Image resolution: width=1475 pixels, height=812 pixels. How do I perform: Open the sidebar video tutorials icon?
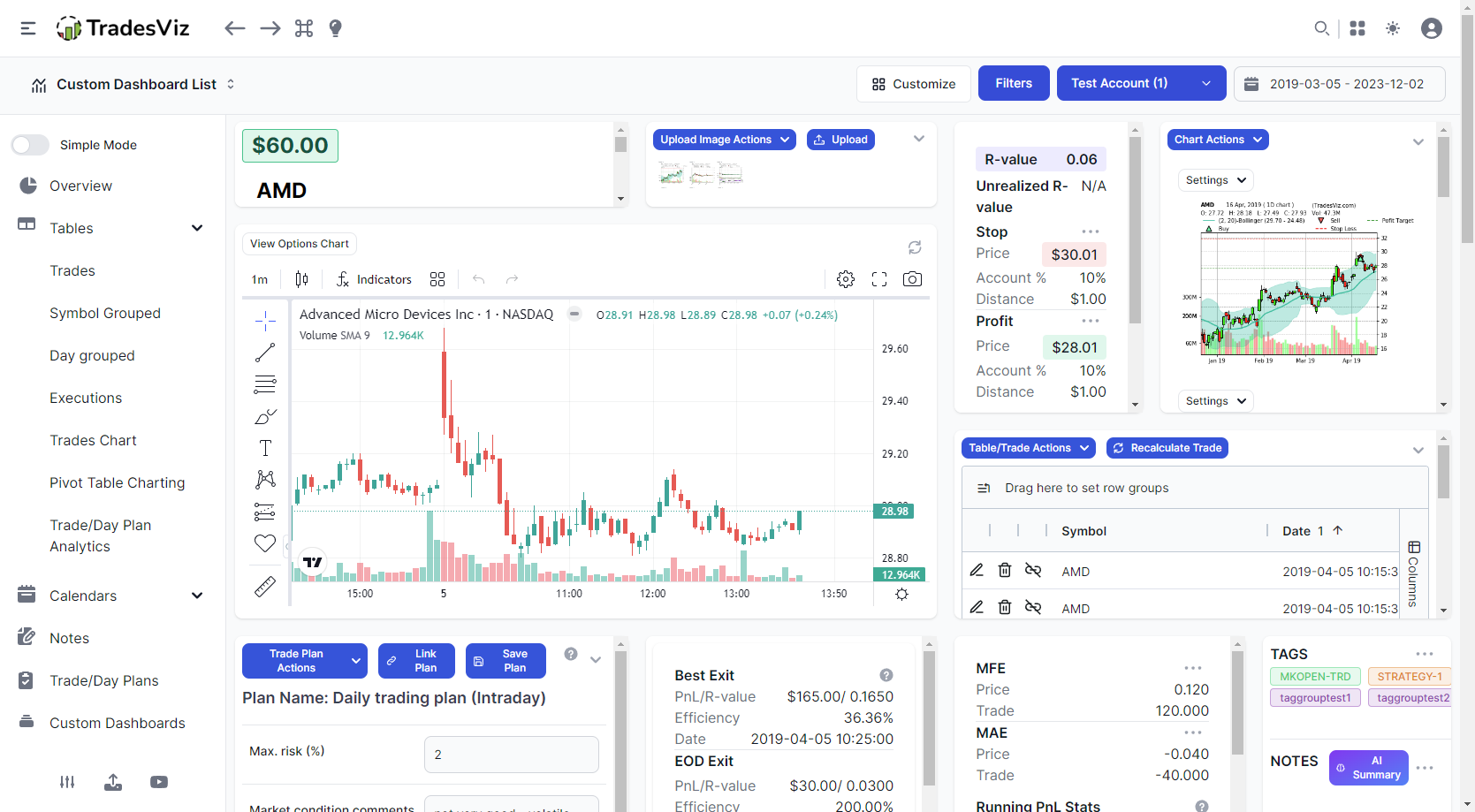click(x=159, y=782)
